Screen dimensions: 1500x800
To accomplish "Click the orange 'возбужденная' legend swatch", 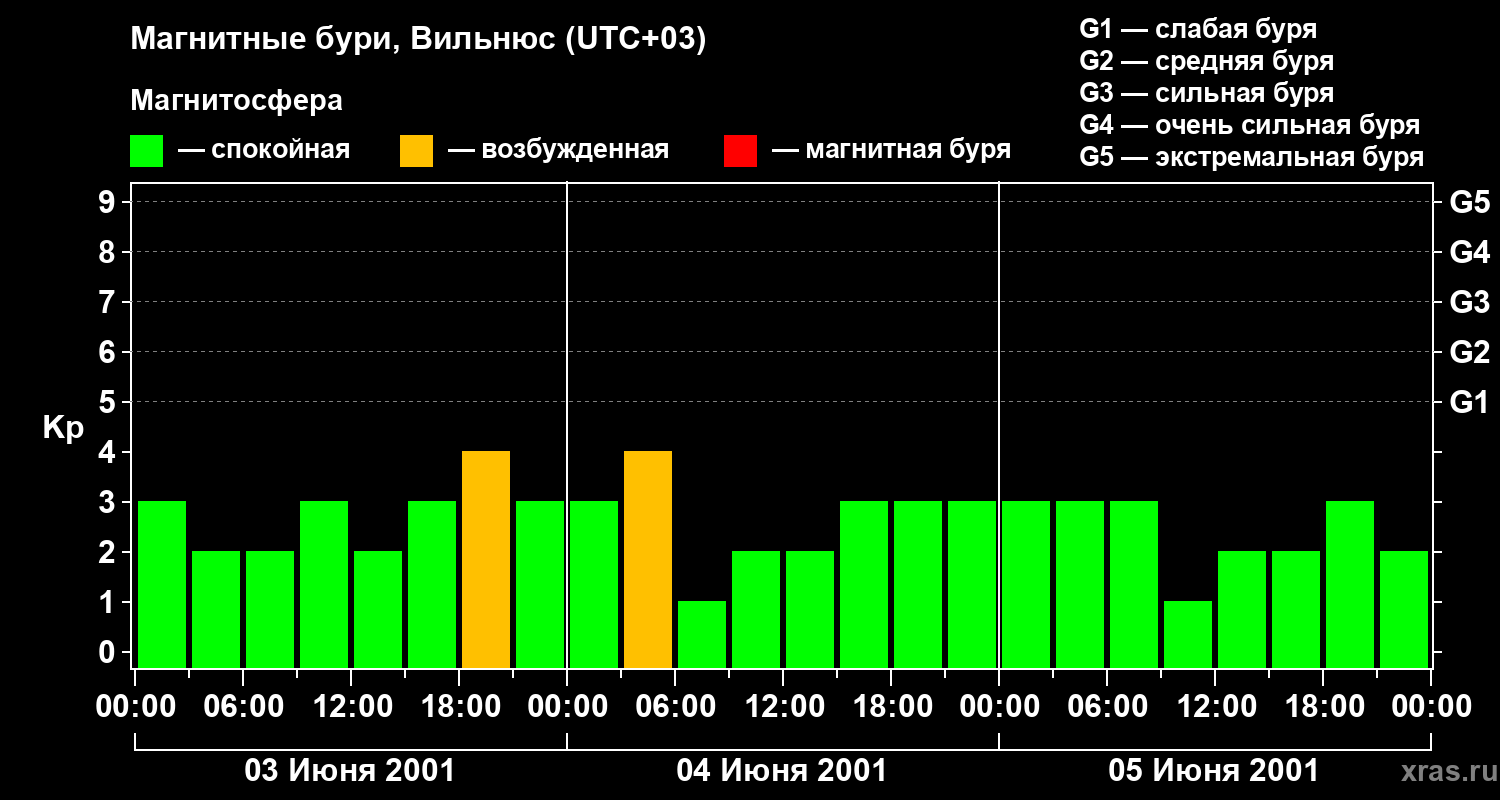I will pos(416,151).
